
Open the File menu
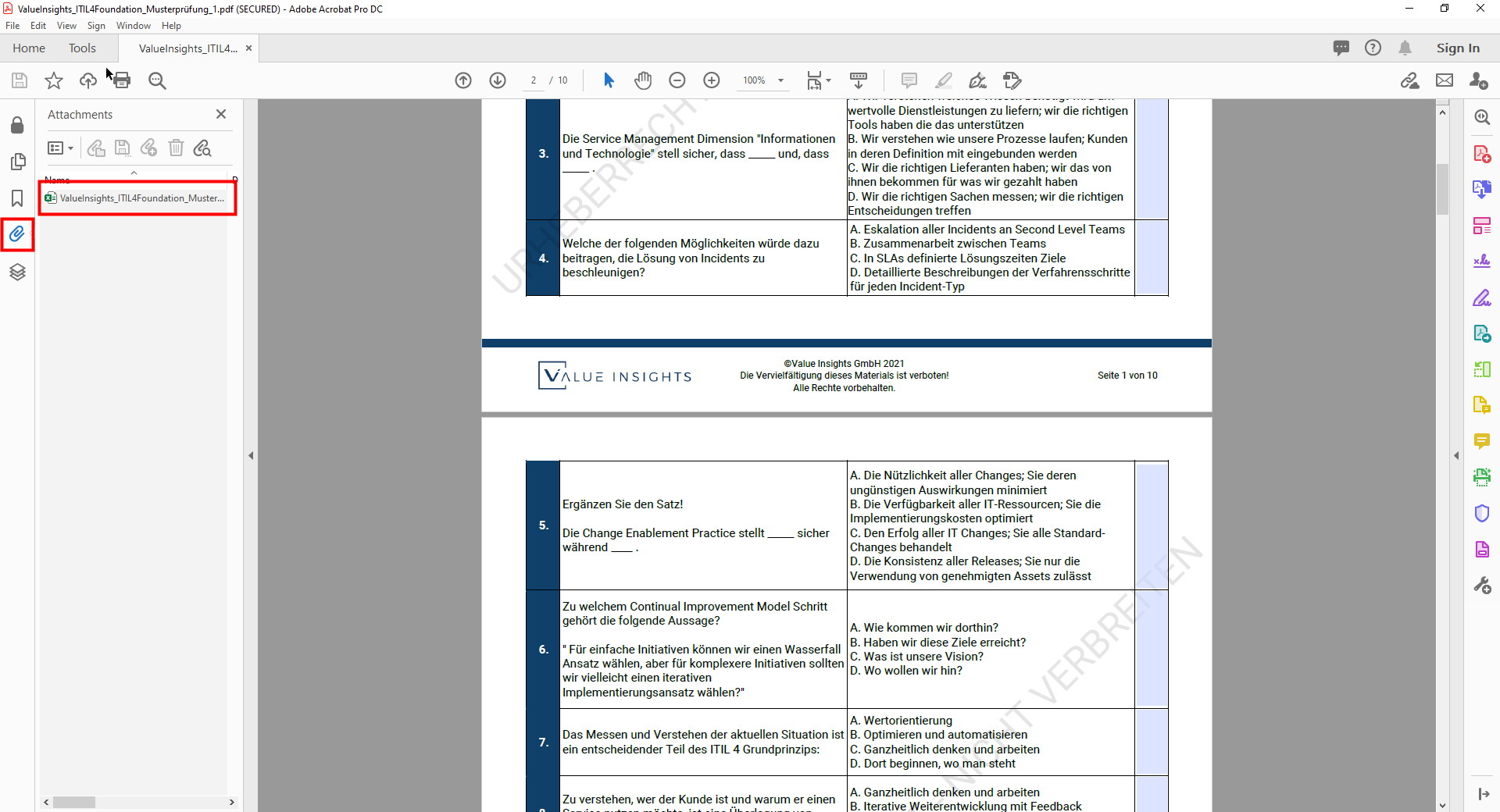click(x=12, y=26)
